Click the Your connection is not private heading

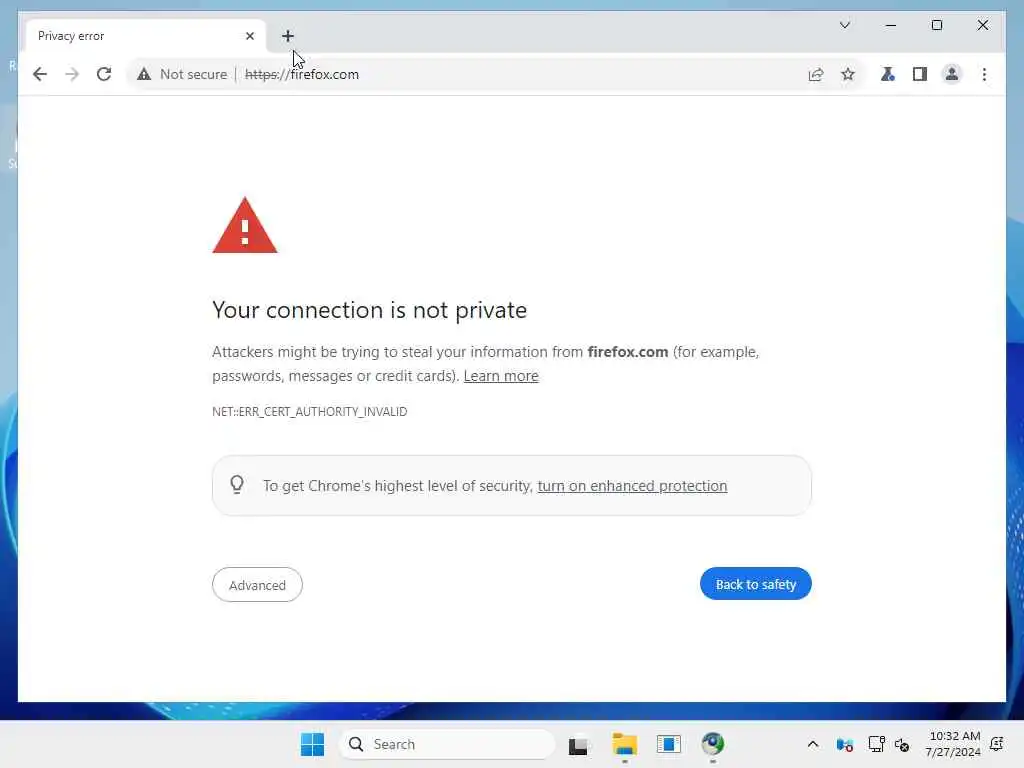click(370, 310)
